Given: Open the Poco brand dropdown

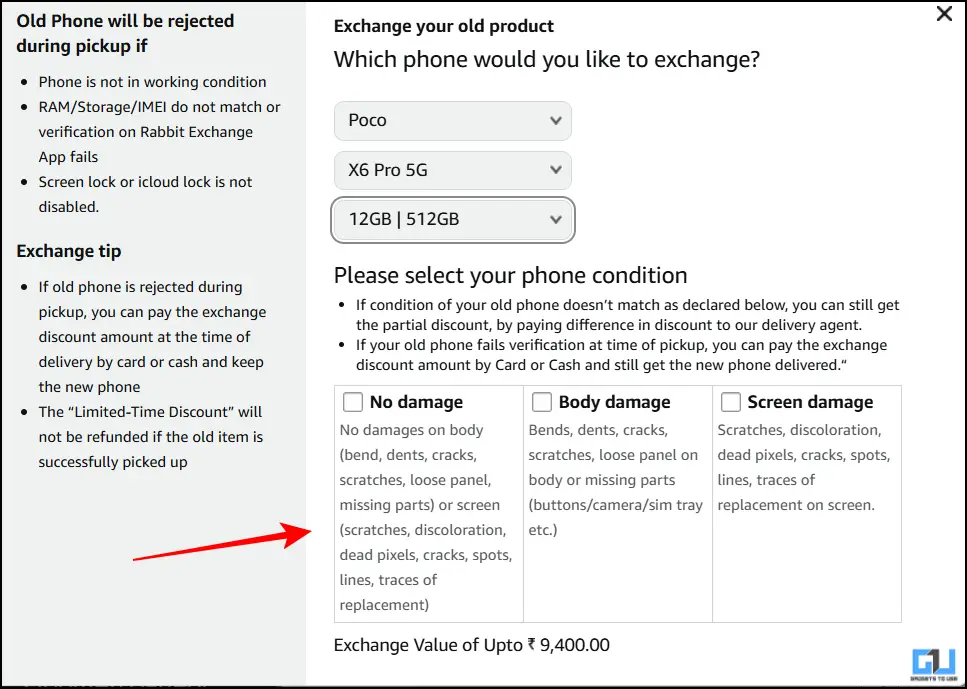Looking at the screenshot, I should tap(453, 121).
